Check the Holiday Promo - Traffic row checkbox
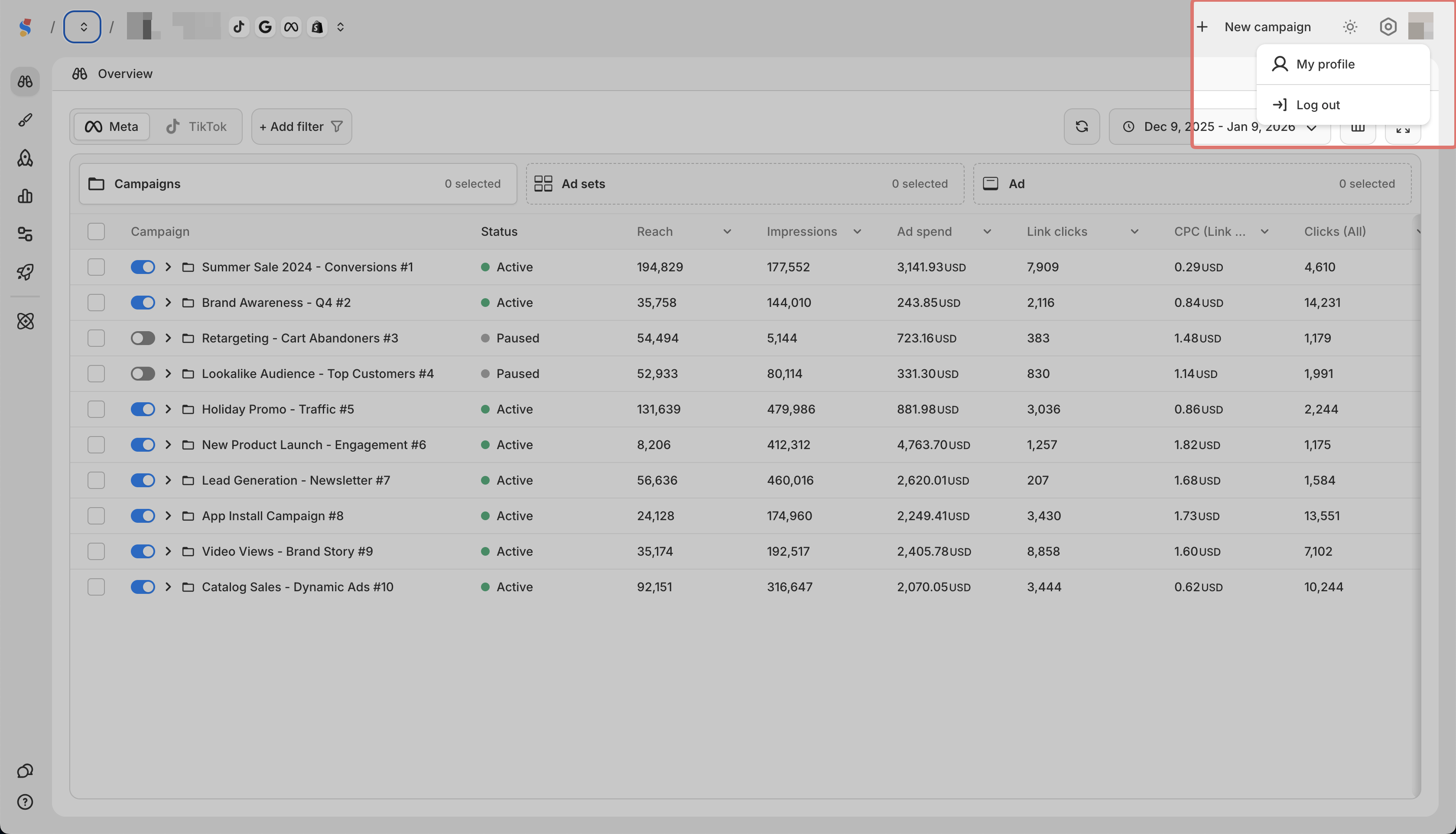Viewport: 1456px width, 834px height. click(96, 409)
